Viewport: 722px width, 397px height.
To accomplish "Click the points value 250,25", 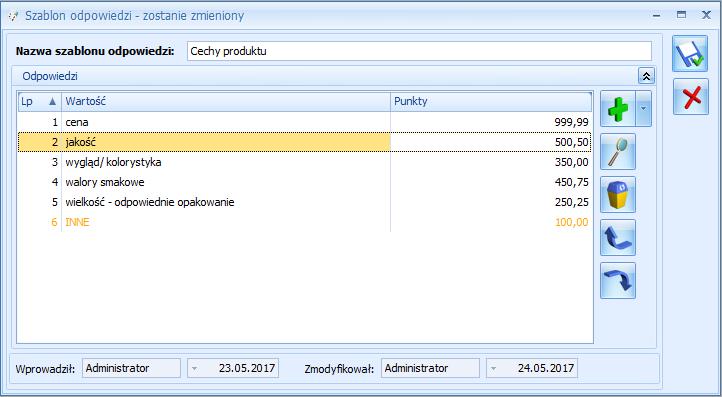I will (x=571, y=202).
